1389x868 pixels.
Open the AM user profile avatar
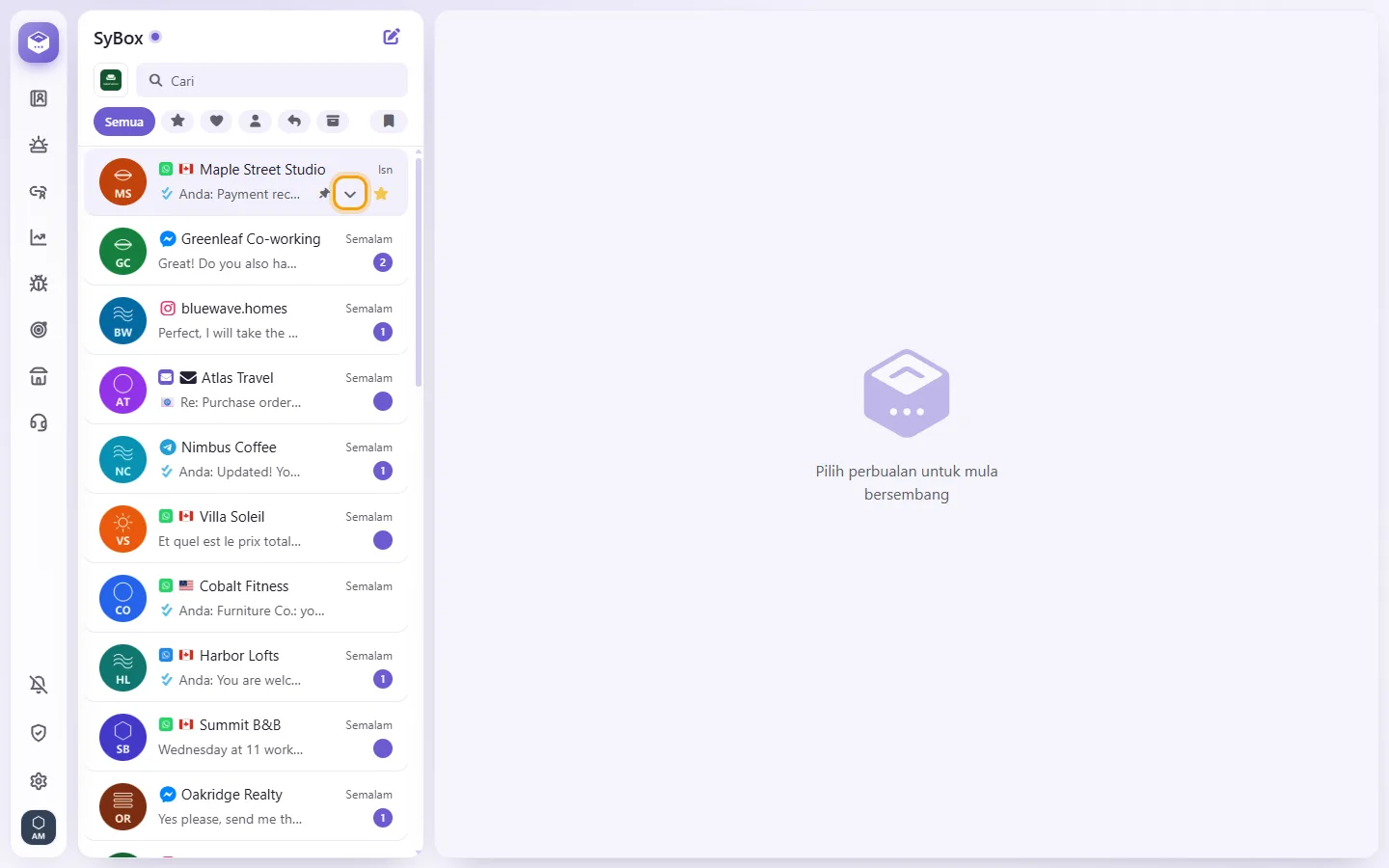pos(39,827)
